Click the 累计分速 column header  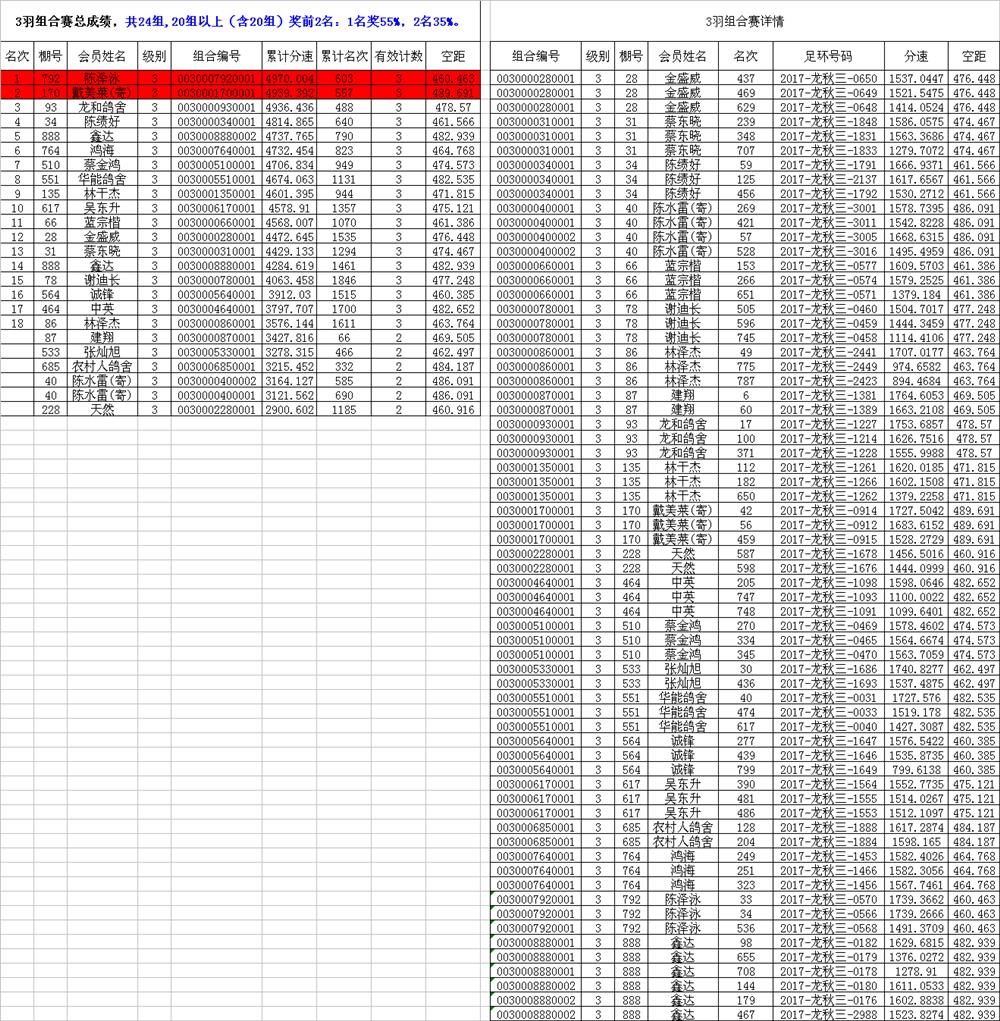[x=289, y=57]
